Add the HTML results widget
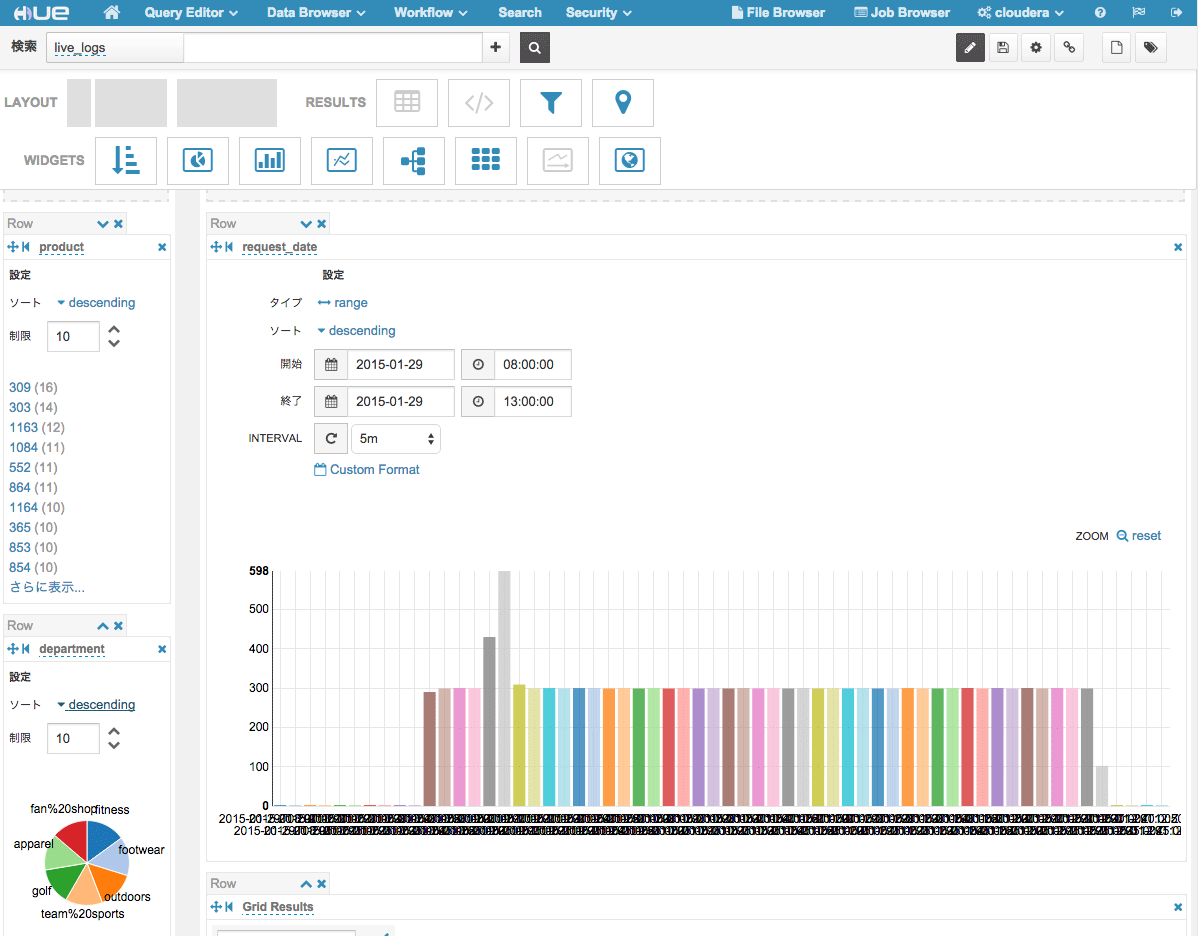Image resolution: width=1198 pixels, height=936 pixels. (479, 102)
